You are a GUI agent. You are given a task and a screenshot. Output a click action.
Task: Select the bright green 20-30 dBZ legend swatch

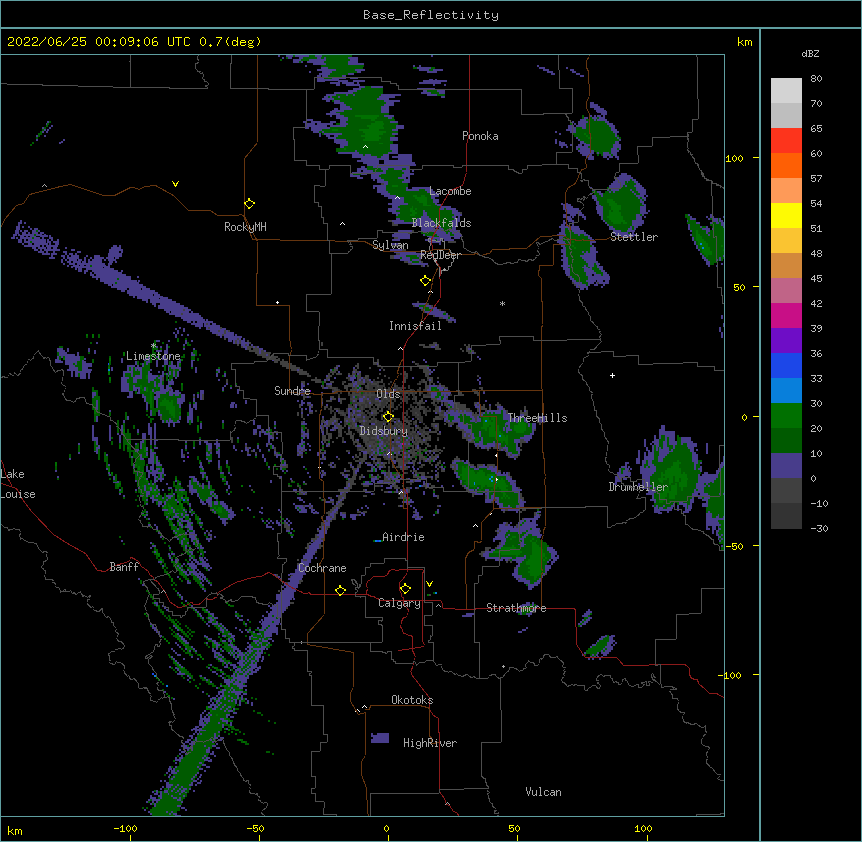coord(786,416)
